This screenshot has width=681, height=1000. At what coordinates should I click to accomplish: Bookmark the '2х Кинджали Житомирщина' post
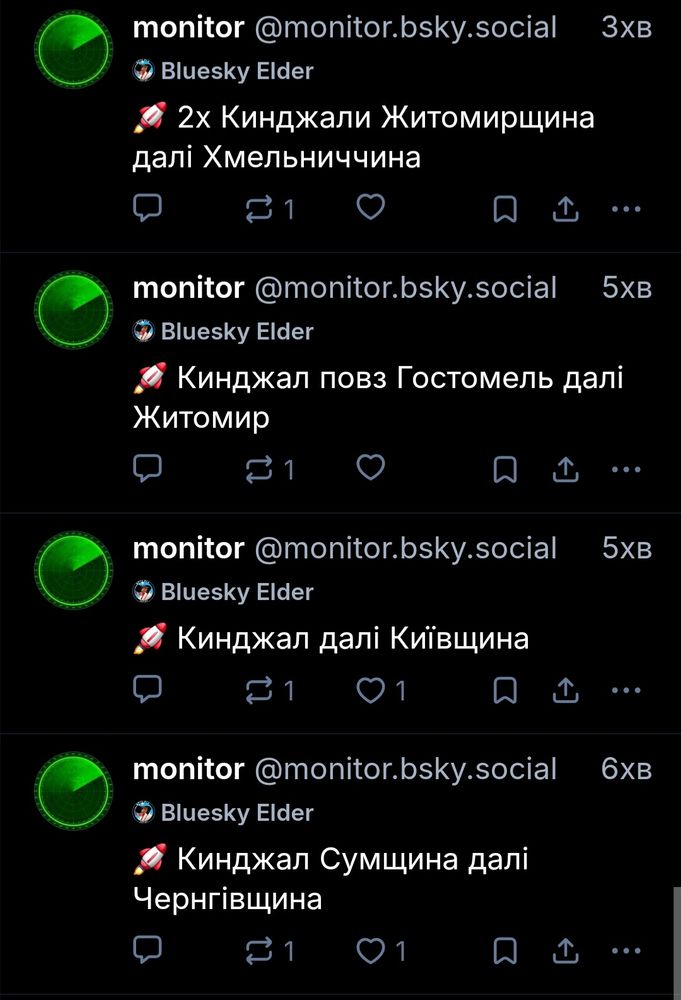click(505, 209)
